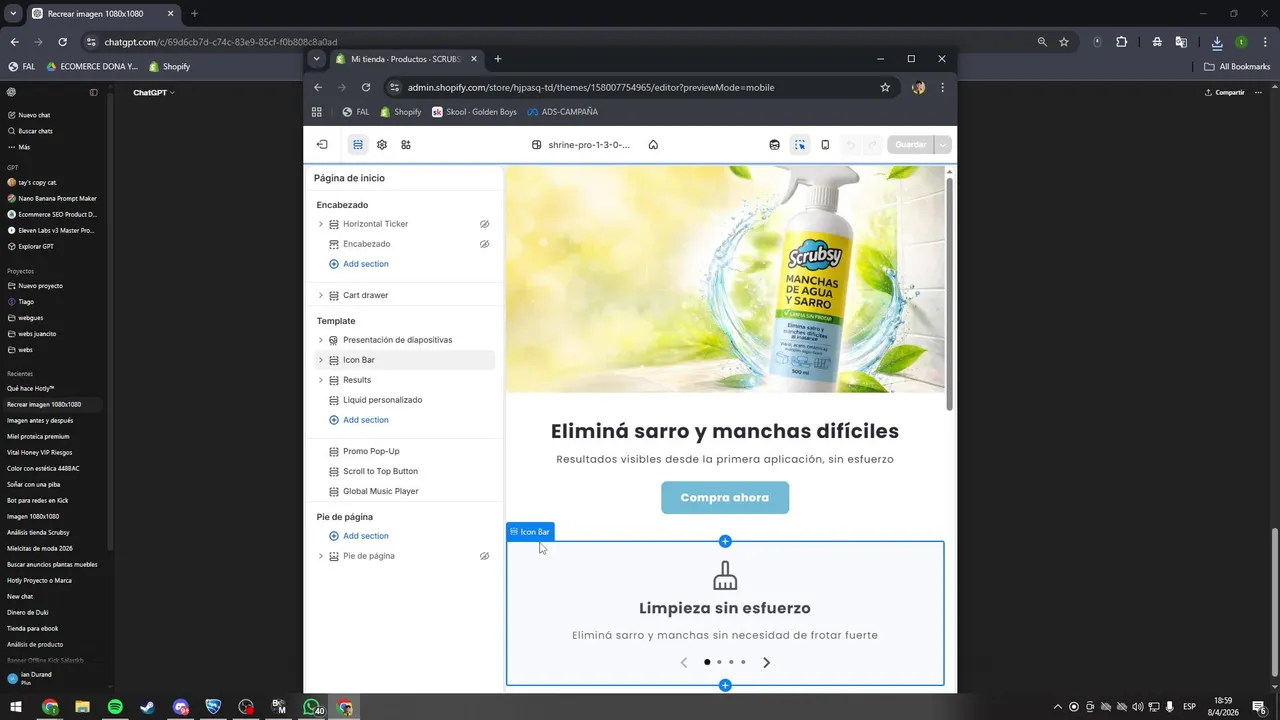Select the second slide pagination dot

click(x=719, y=662)
